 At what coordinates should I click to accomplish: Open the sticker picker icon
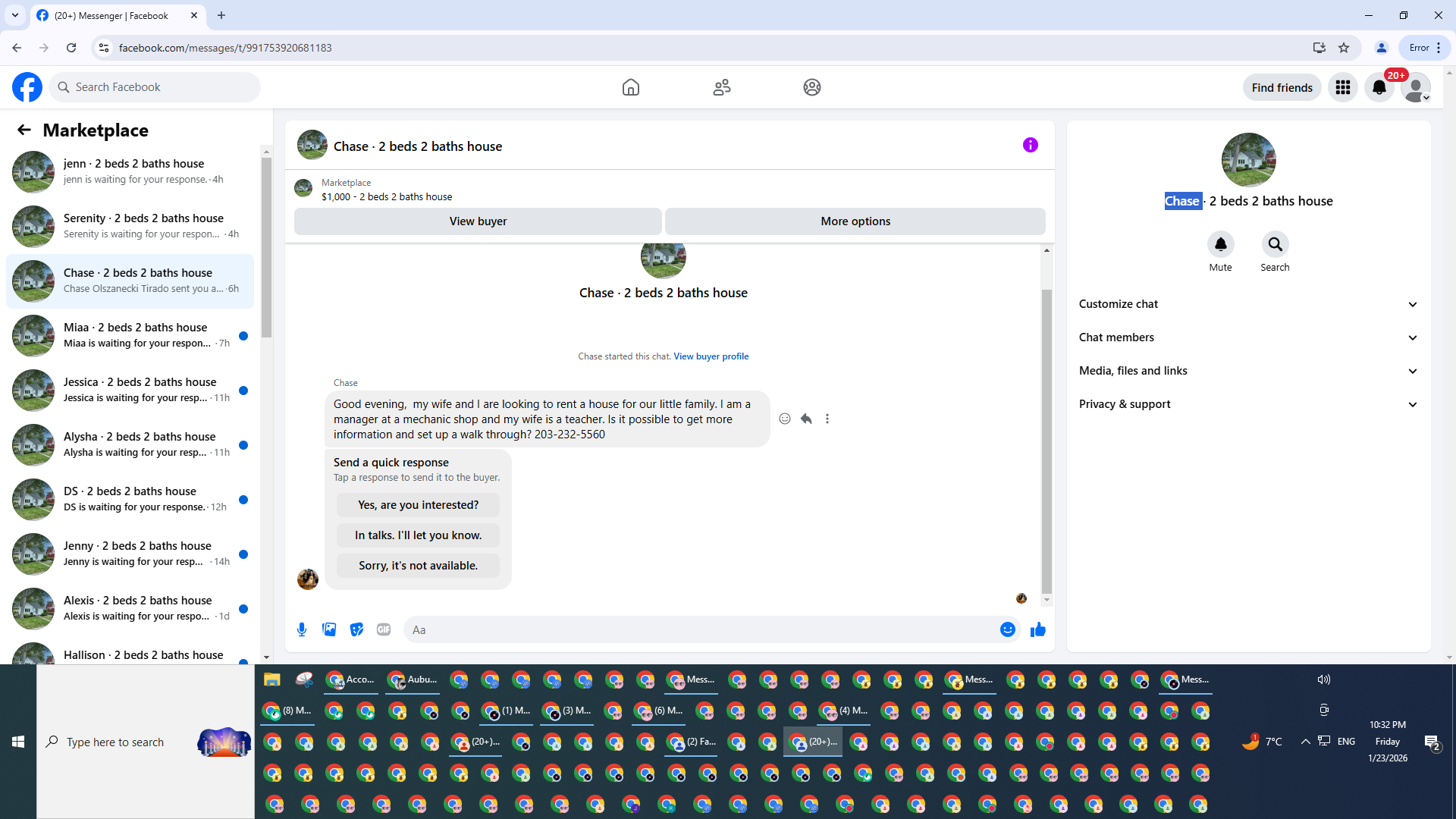[x=356, y=629]
